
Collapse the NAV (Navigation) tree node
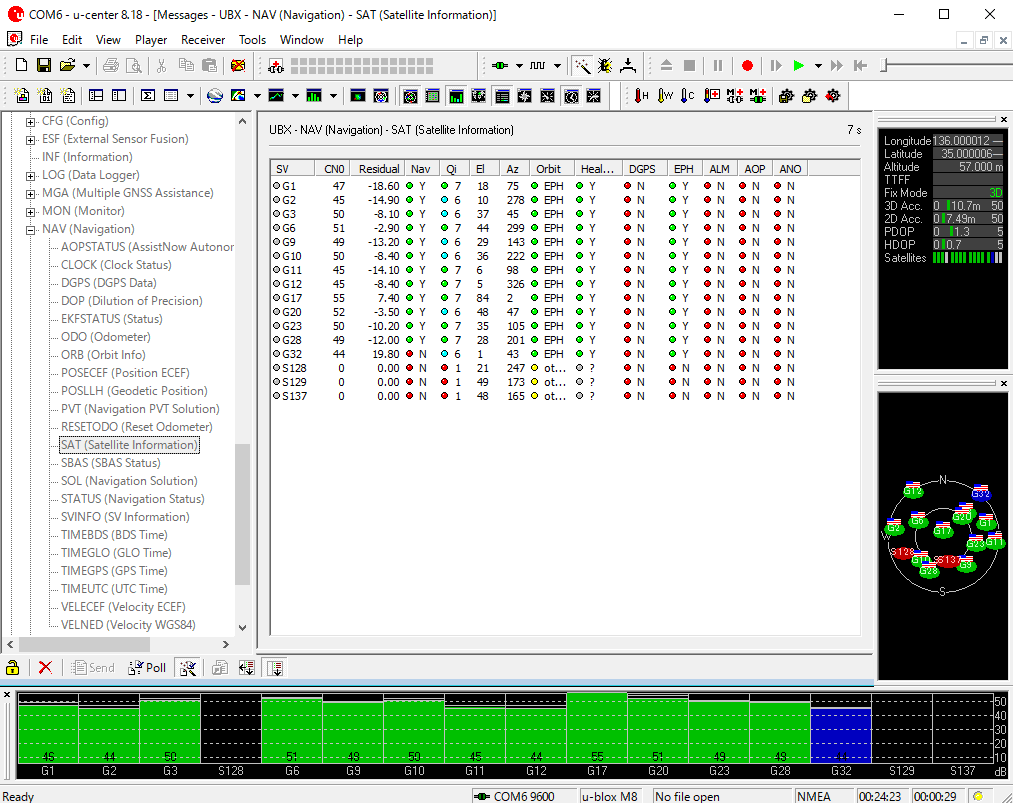[30, 229]
